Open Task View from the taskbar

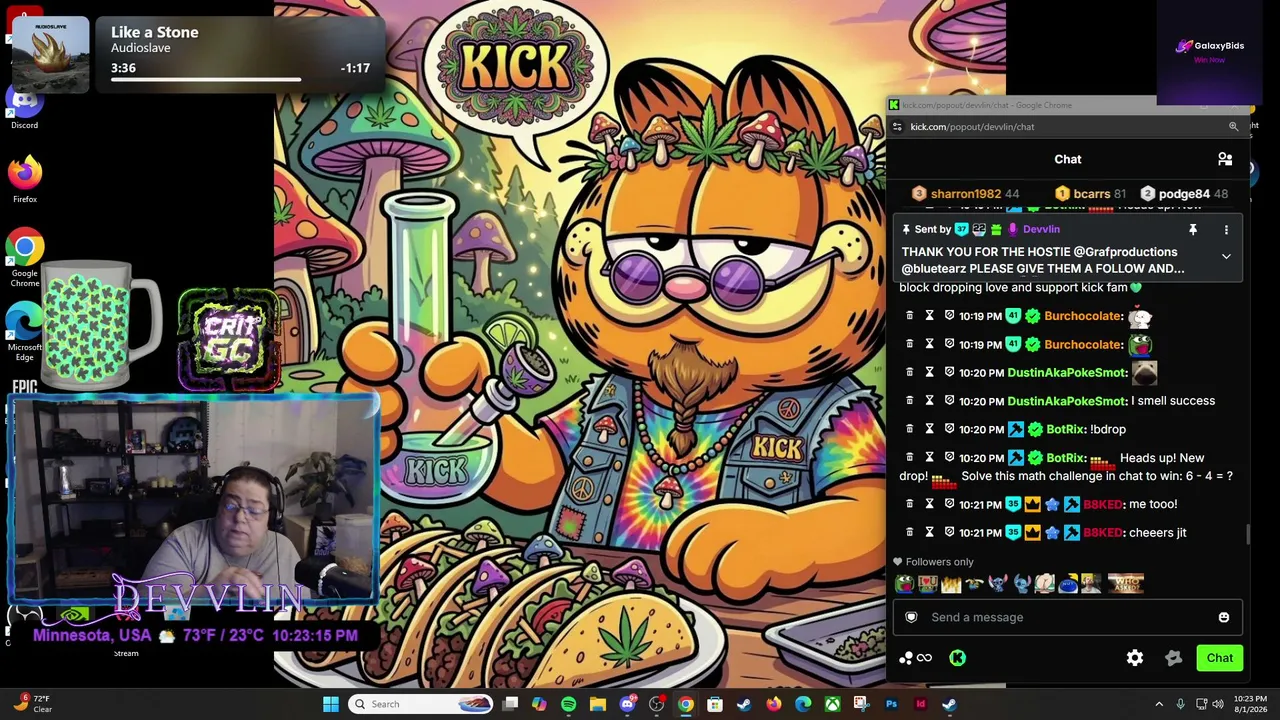tap(510, 704)
